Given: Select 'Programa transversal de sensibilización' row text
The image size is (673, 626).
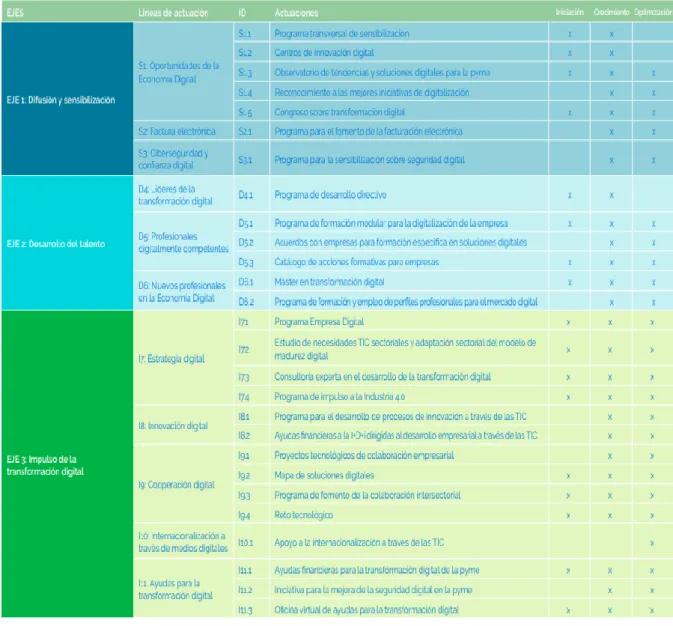Looking at the screenshot, I should pos(342,33).
